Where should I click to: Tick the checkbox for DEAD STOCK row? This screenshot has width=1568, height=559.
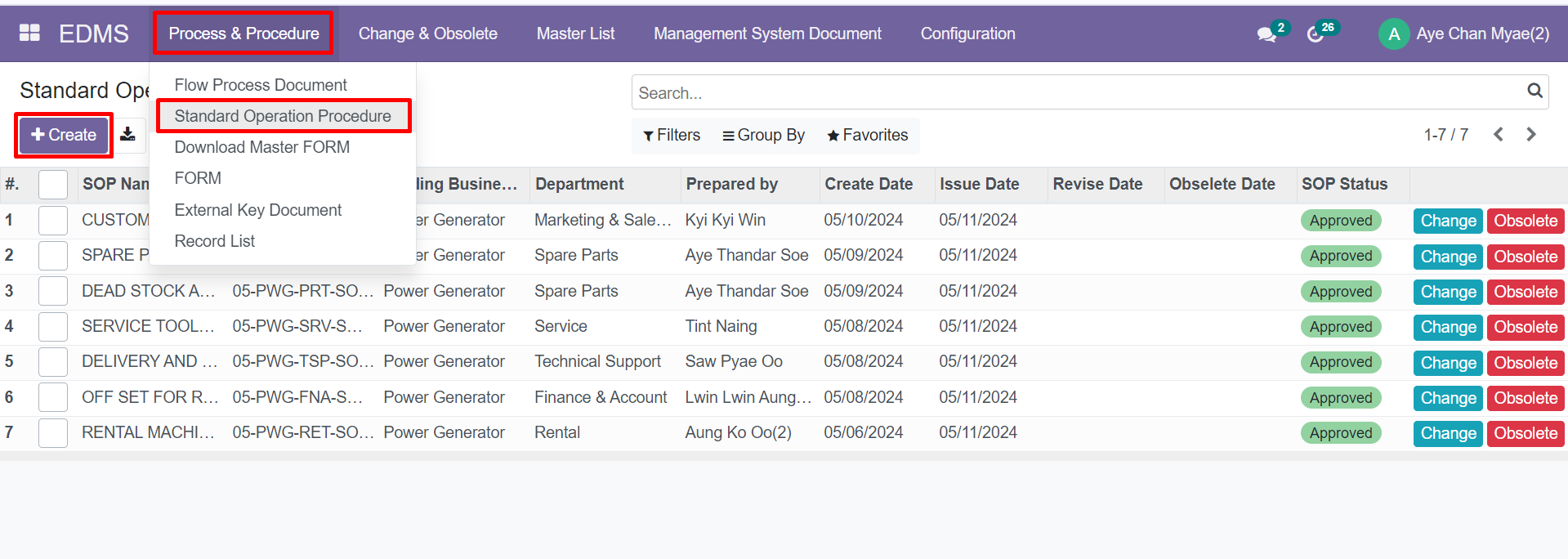pos(53,291)
